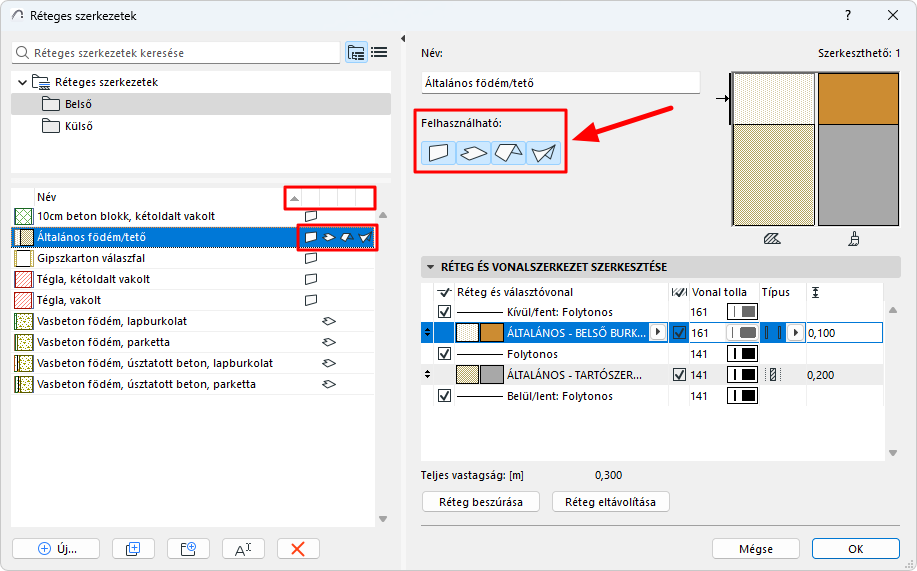Viewport: 917px width, 571px height.
Task: Edit name field Általános födém/tető
Action: pos(560,83)
